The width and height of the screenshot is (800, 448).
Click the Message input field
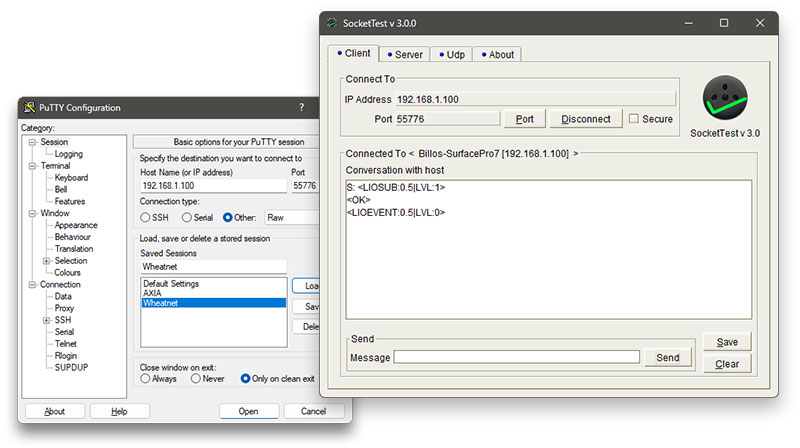click(x=516, y=357)
